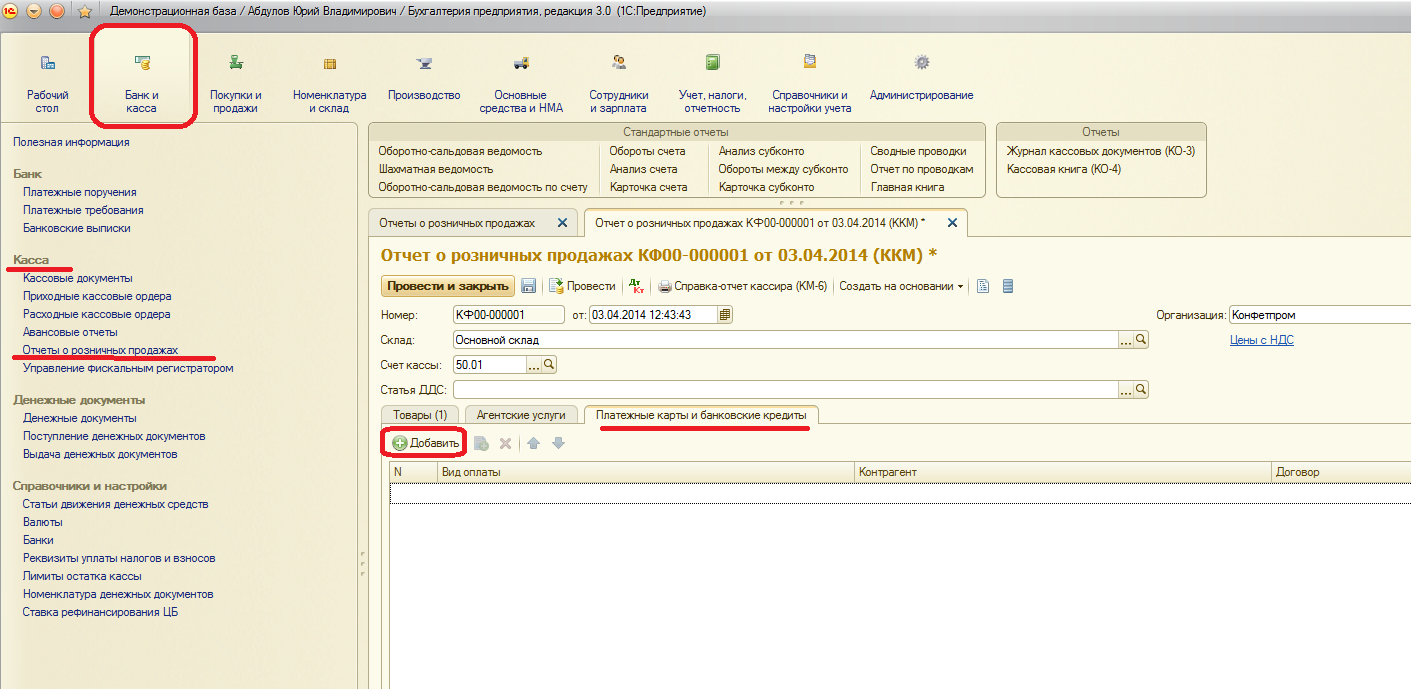
Task: Choose Склад via the ellipsis button
Action: coord(1126,340)
